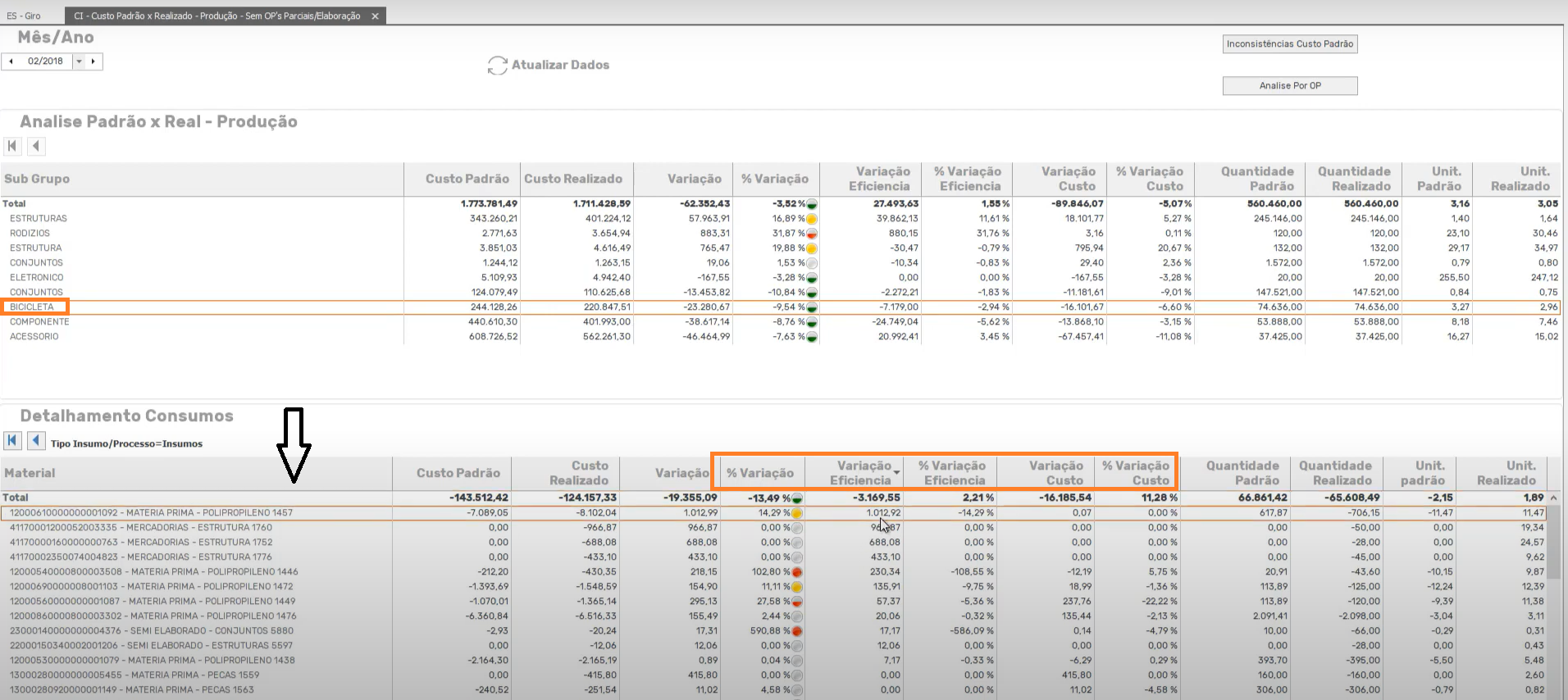
Task: Sort lower grid by Quantidade Realizado header
Action: point(1335,473)
